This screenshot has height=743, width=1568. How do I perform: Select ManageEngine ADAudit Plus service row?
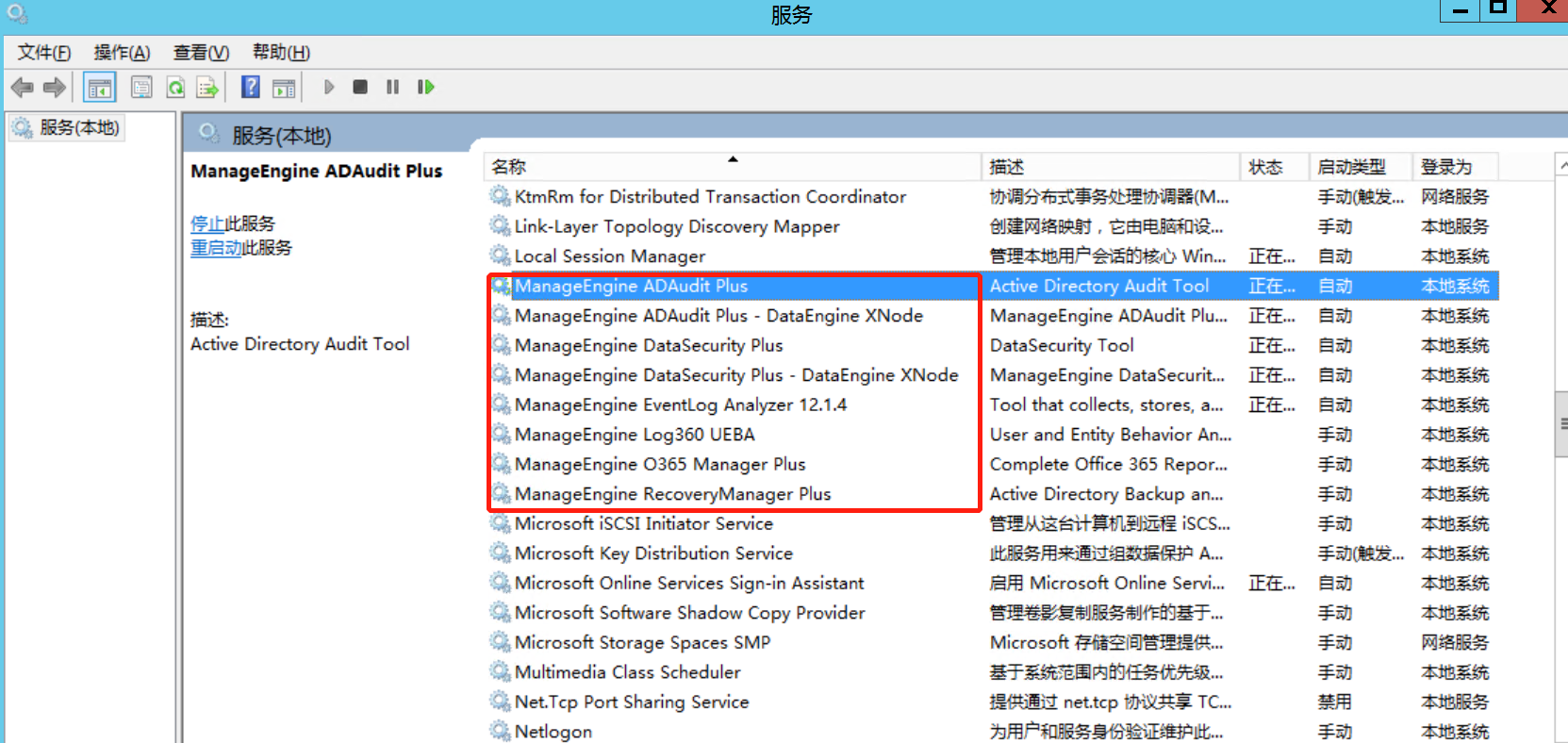(992, 286)
